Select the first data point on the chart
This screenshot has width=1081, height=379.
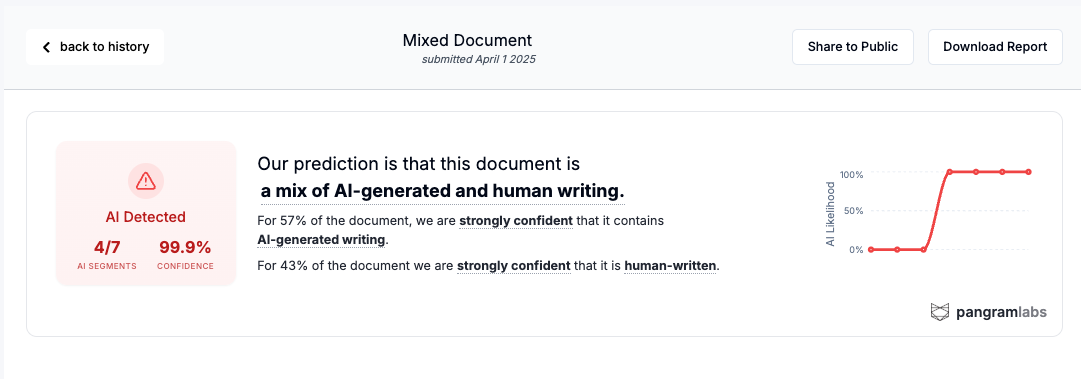[871, 249]
